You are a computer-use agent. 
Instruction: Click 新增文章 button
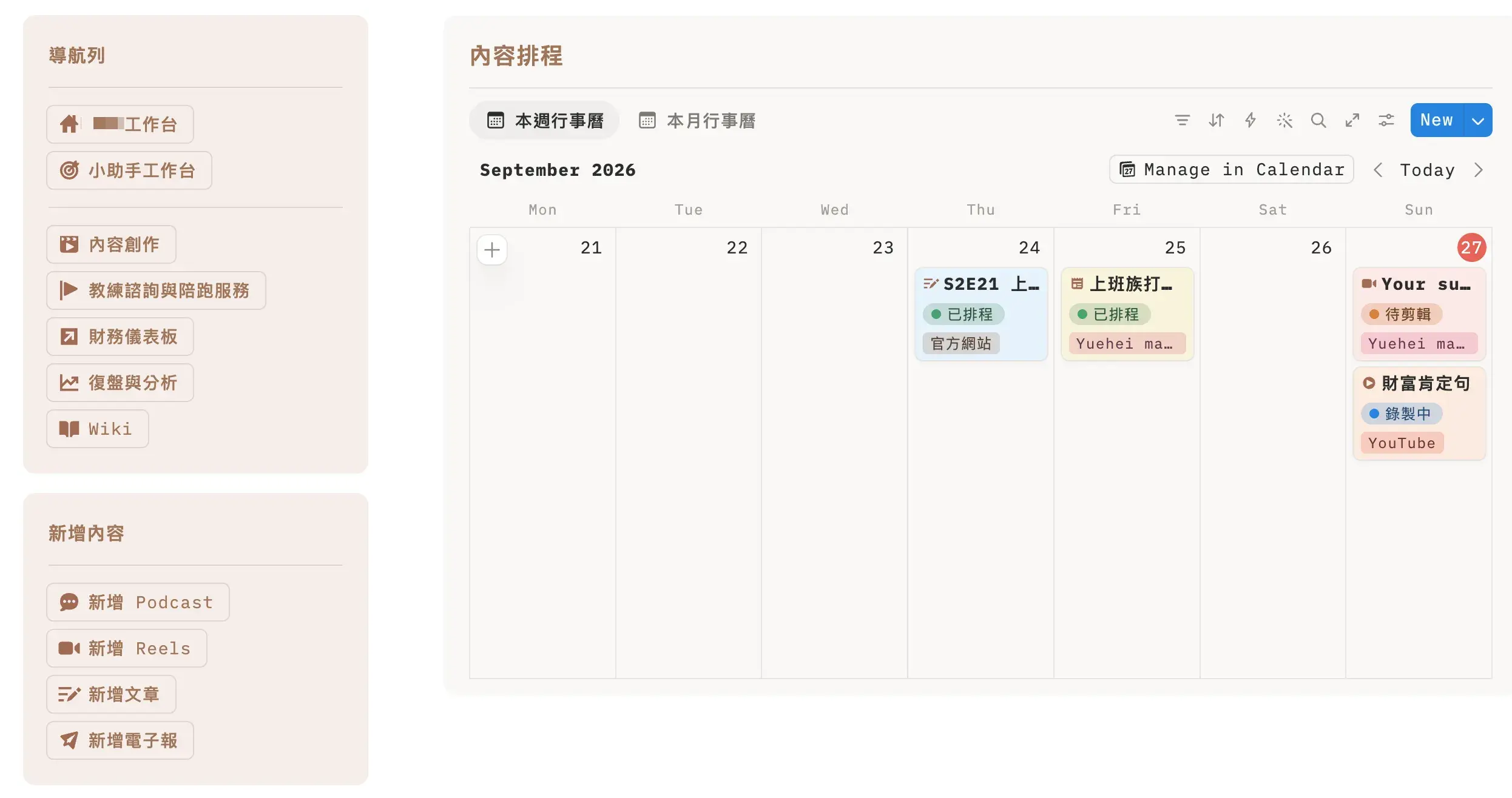(x=111, y=694)
